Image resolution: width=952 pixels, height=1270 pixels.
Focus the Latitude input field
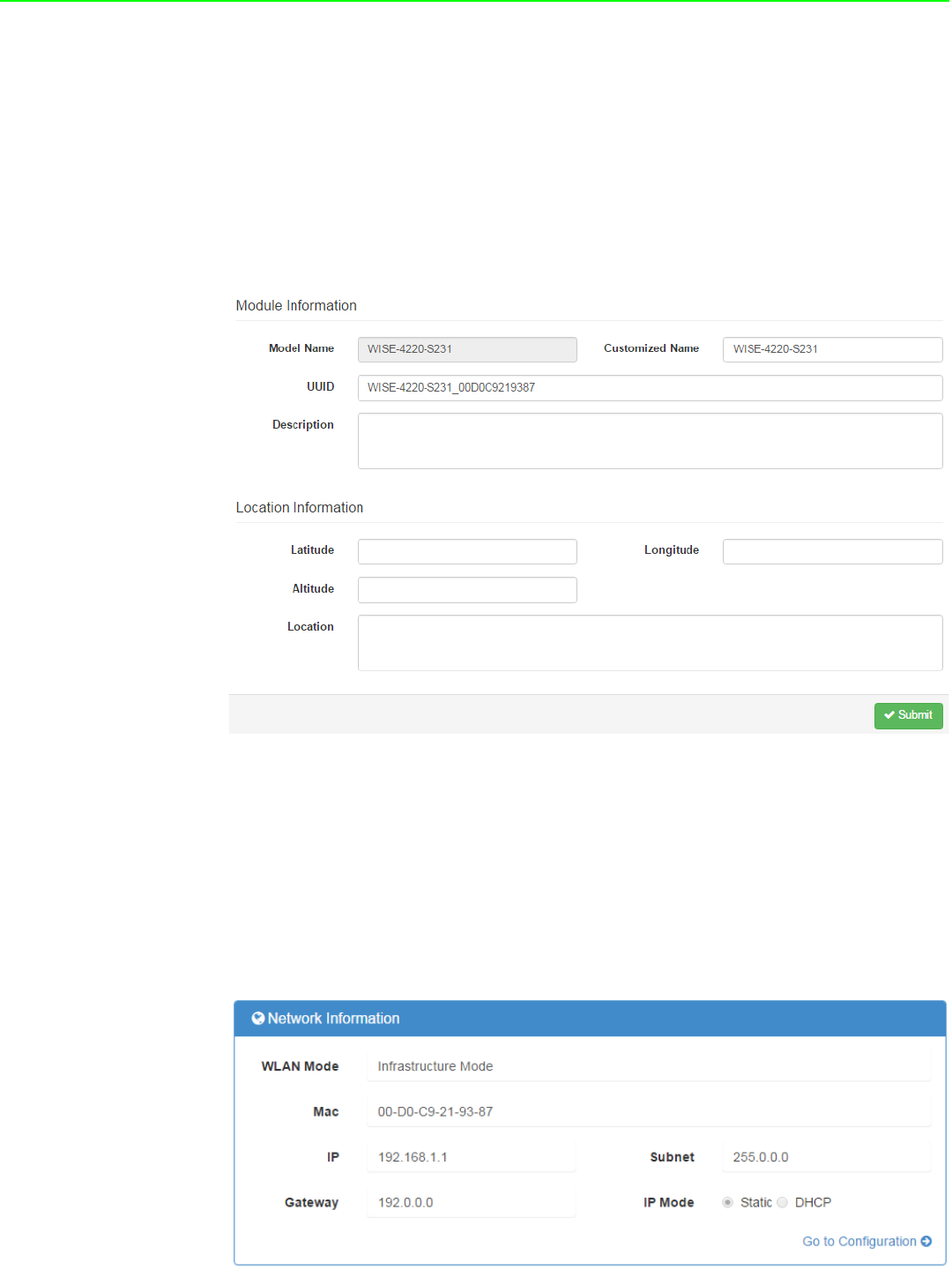click(467, 551)
